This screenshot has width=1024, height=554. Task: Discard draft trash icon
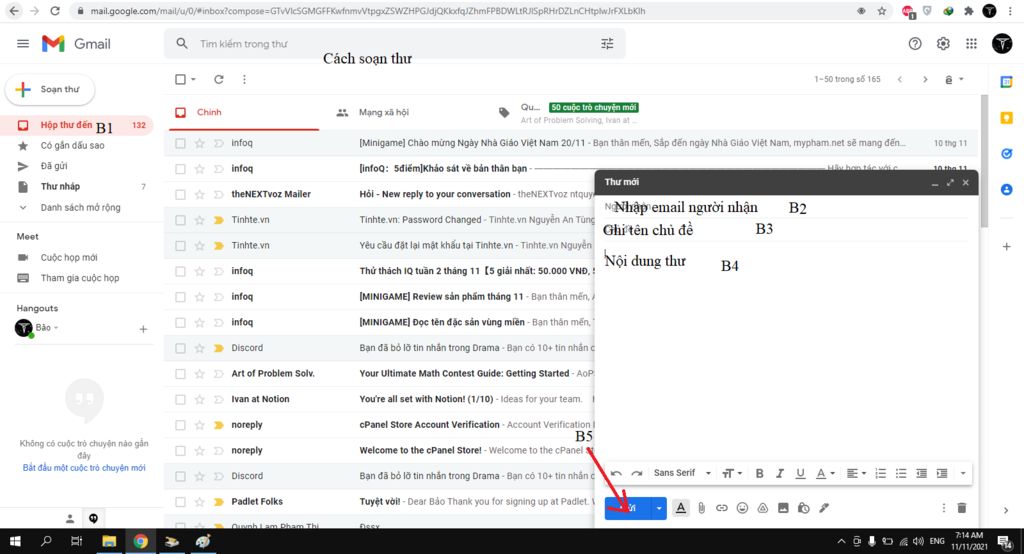(961, 508)
